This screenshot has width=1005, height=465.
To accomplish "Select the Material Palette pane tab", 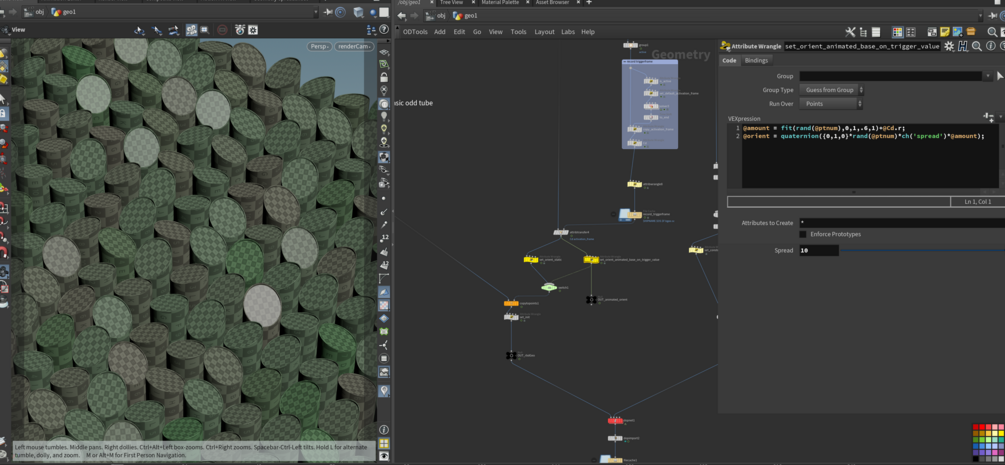I will pyautogui.click(x=500, y=3).
